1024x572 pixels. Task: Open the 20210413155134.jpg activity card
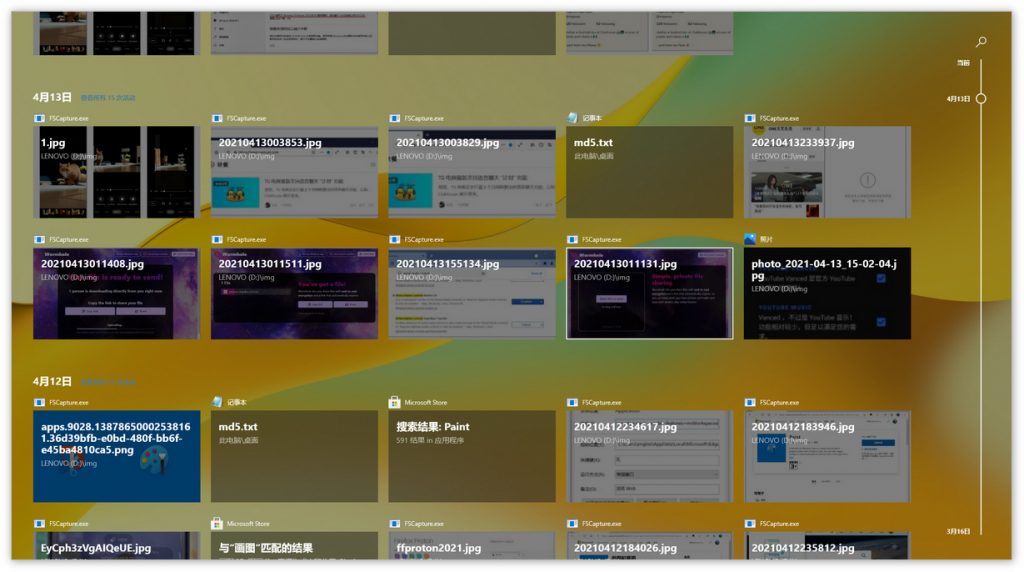[x=471, y=294]
